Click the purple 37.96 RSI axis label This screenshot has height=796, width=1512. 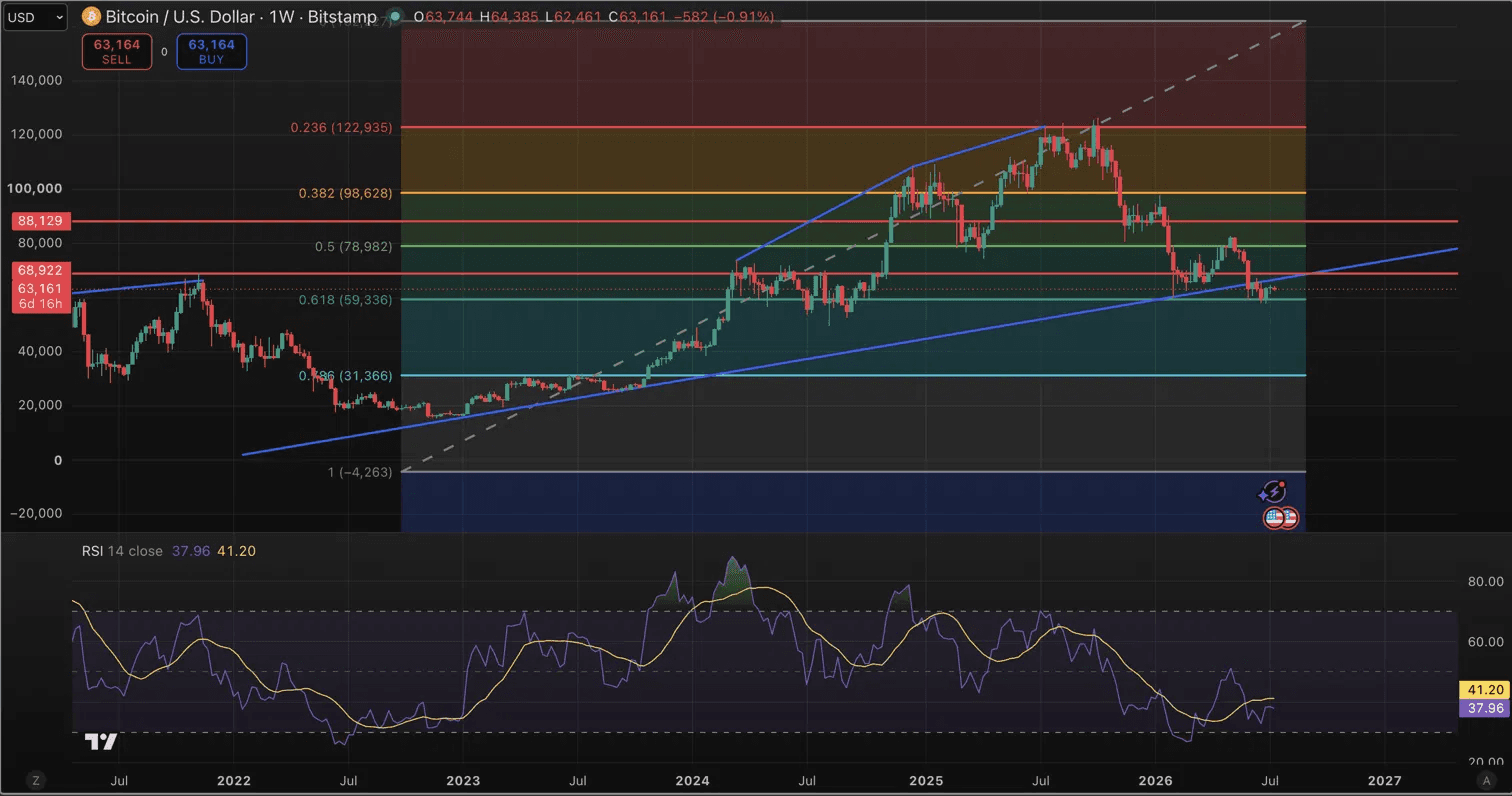coord(1483,708)
